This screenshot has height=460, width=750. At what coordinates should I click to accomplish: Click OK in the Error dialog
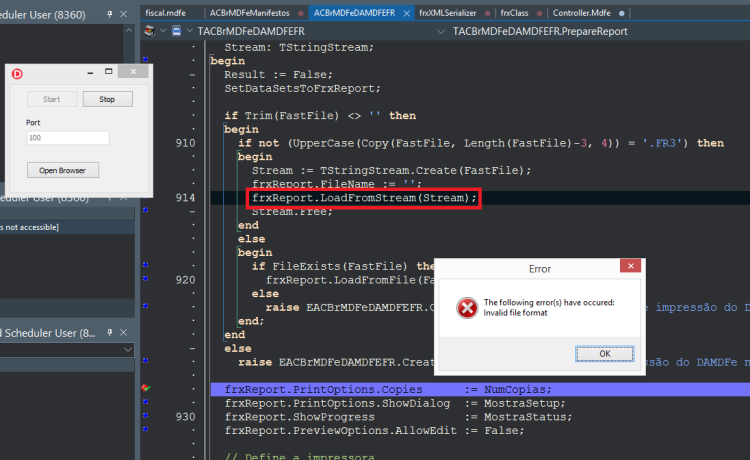[x=605, y=353]
